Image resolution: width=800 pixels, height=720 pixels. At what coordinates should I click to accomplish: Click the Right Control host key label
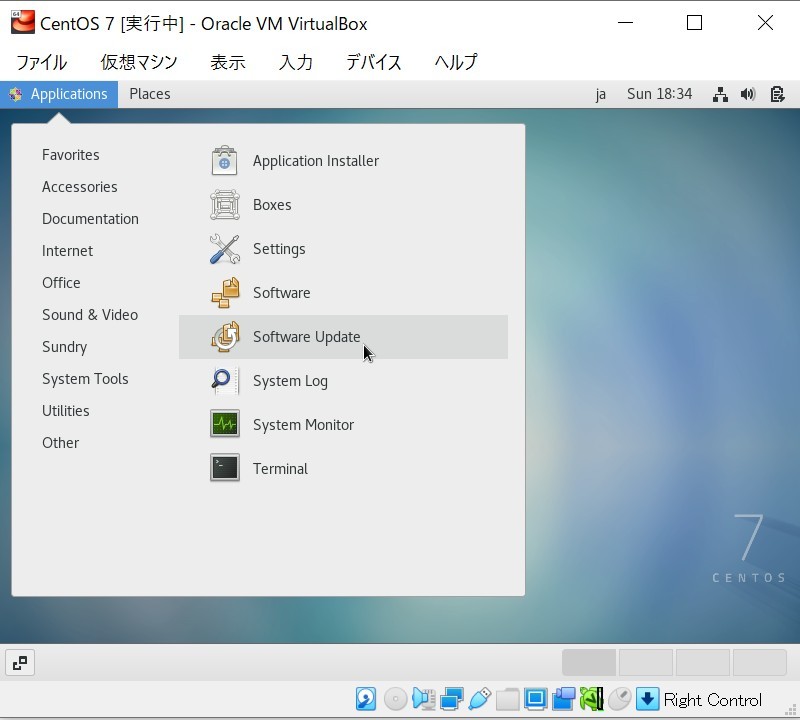(713, 700)
